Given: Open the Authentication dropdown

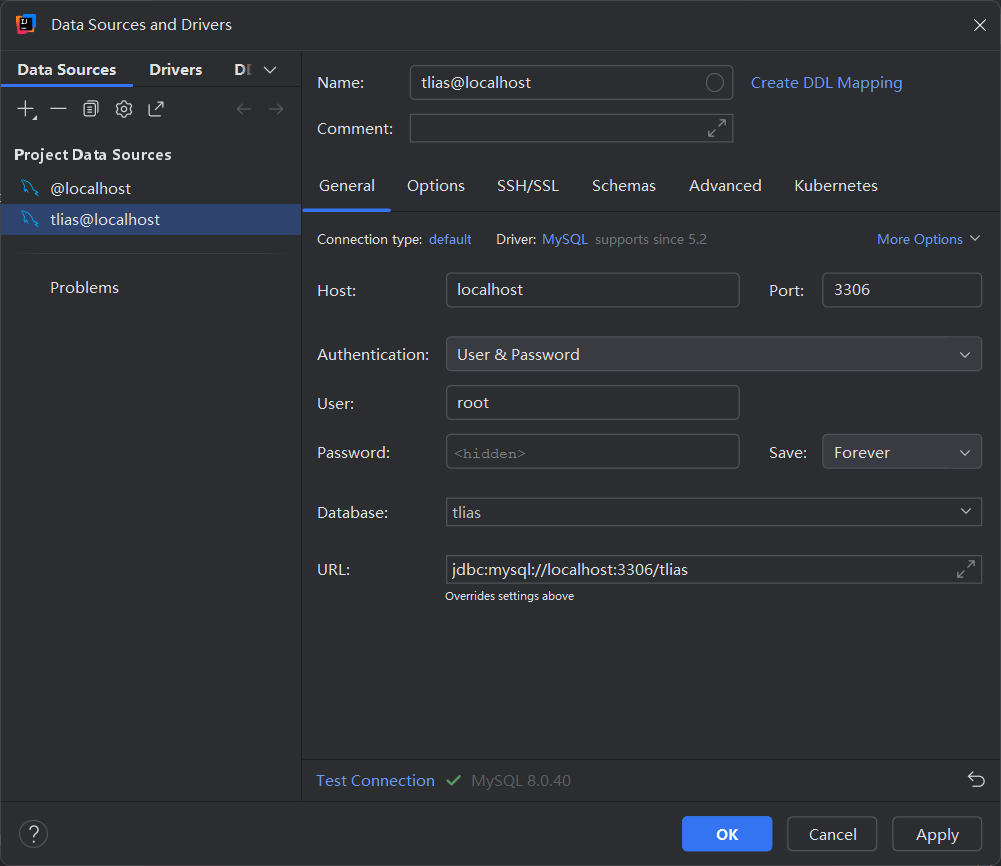Looking at the screenshot, I should [x=714, y=354].
